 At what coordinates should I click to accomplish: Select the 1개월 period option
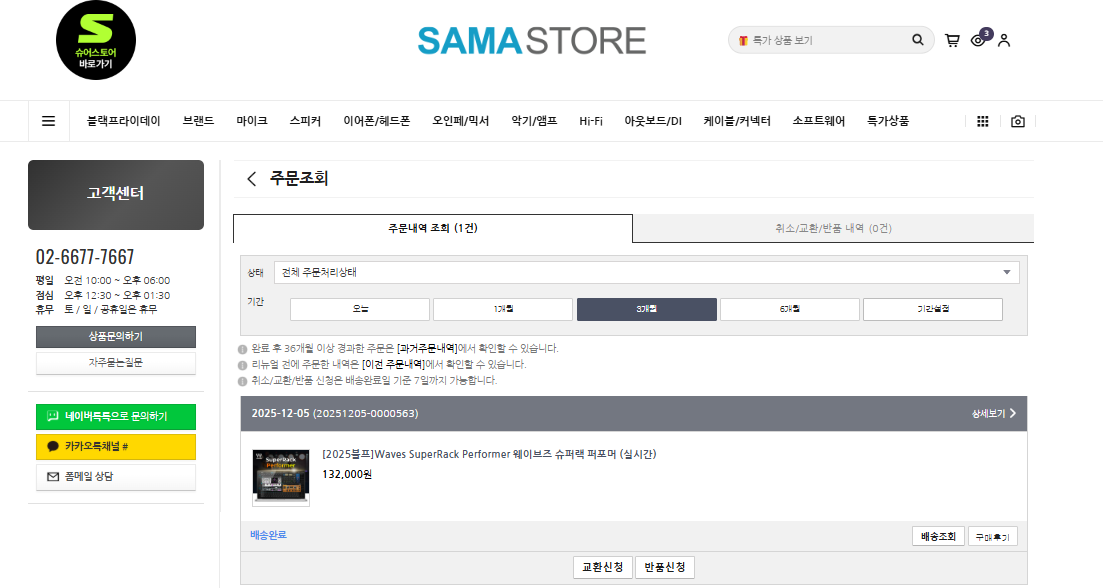pyautogui.click(x=503, y=309)
